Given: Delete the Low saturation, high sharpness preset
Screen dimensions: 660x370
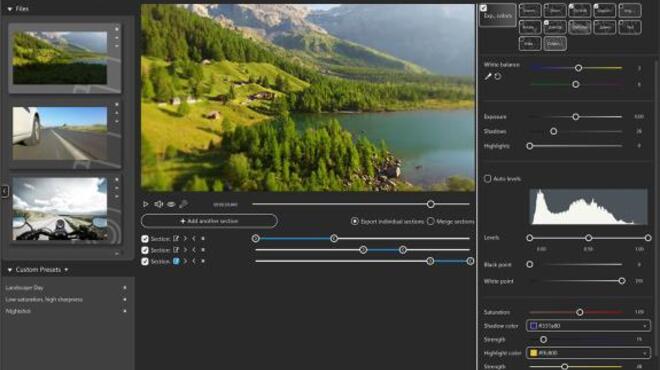Looking at the screenshot, I should coord(125,300).
